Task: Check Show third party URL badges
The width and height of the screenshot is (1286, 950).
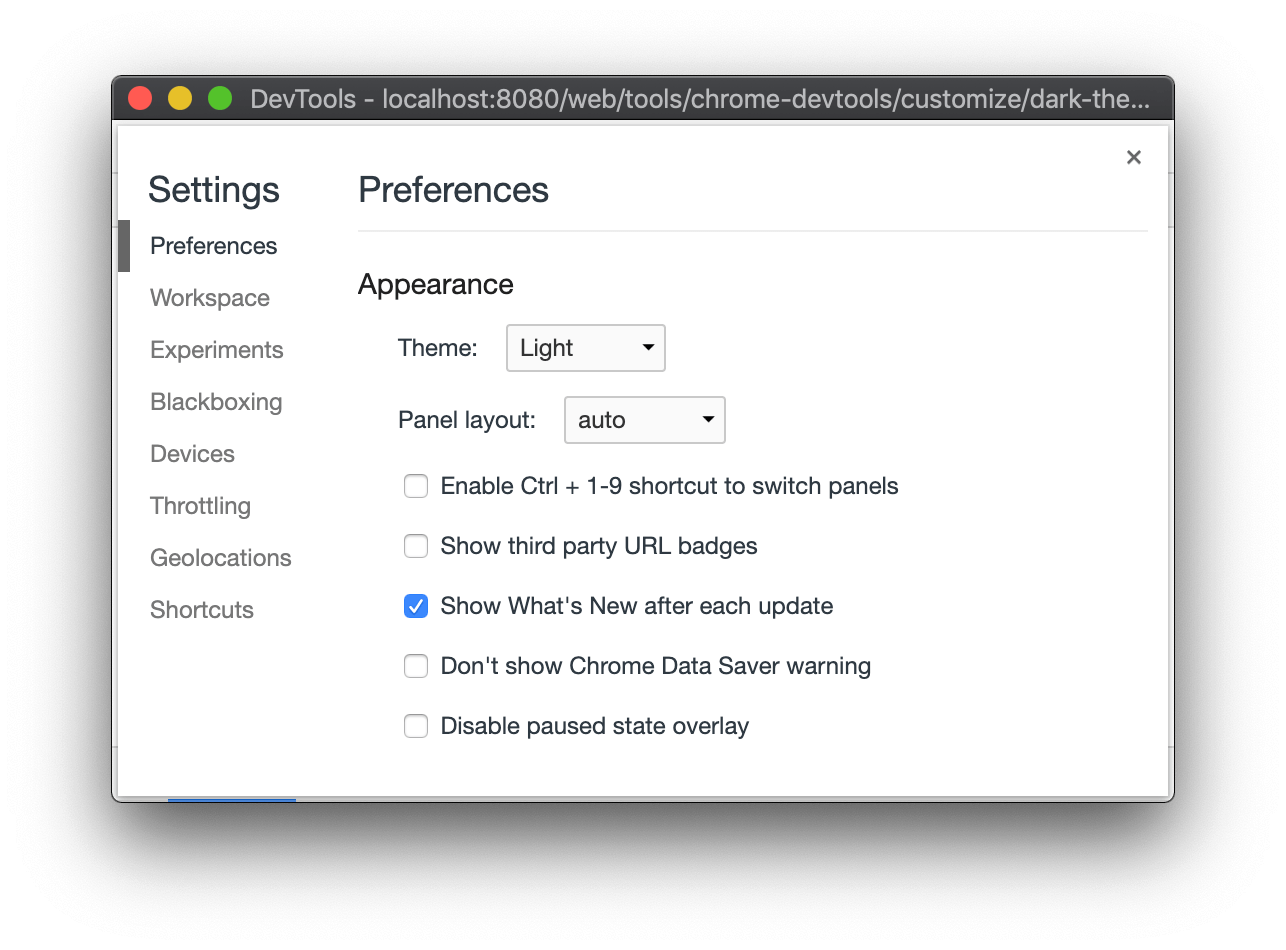Action: click(x=416, y=547)
